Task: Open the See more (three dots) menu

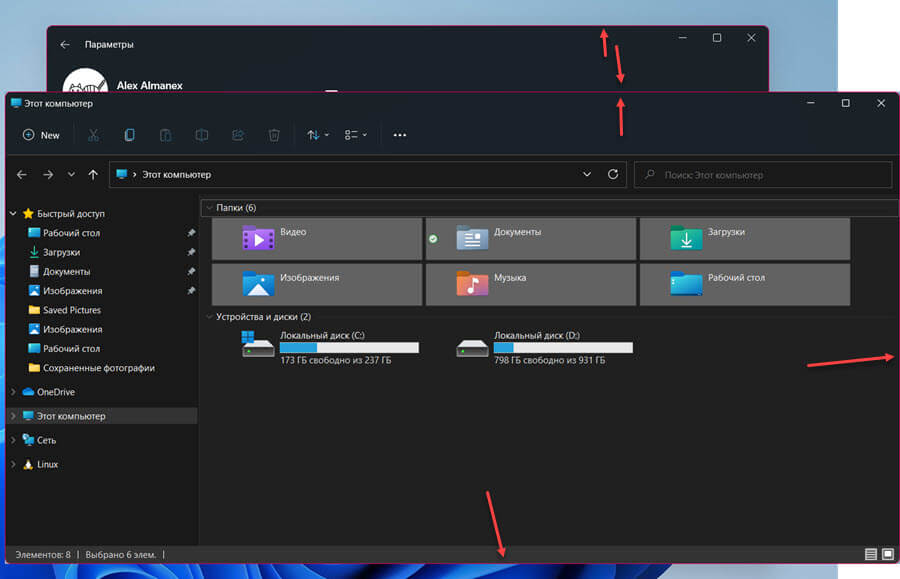Action: coord(399,135)
